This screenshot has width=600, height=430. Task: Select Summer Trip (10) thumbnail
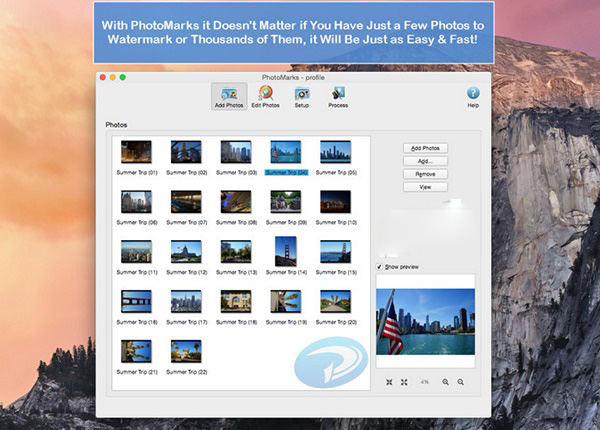[x=336, y=202]
